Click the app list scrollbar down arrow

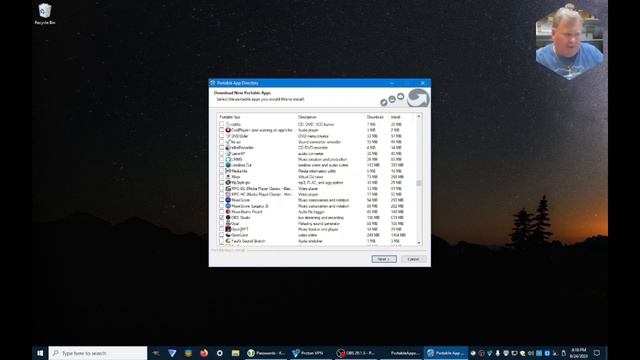pos(419,243)
